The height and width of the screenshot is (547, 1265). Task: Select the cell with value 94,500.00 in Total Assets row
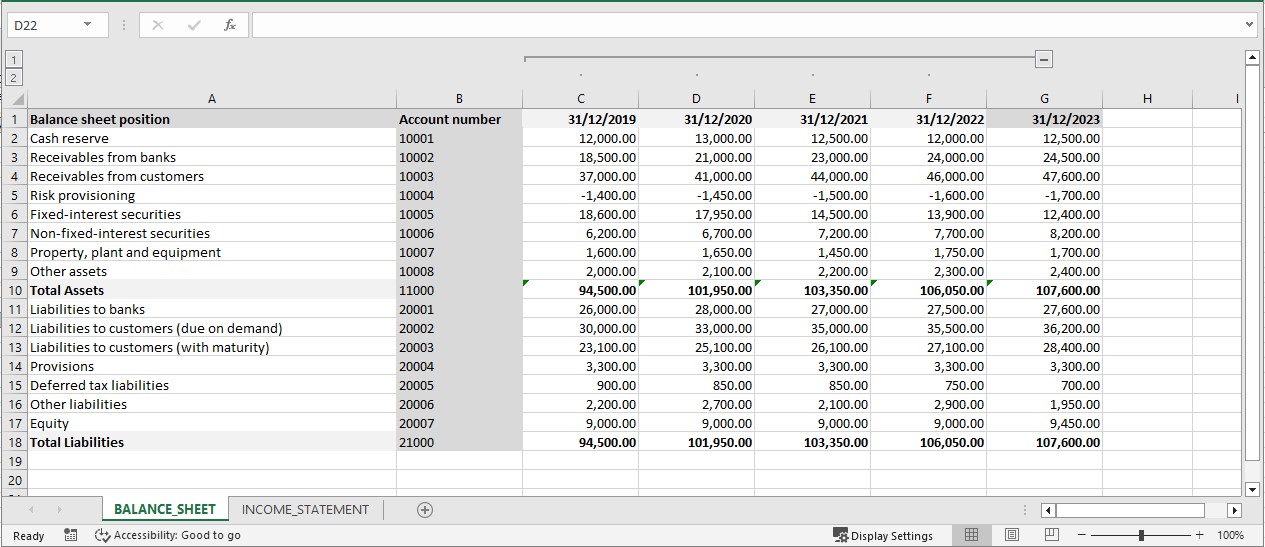coord(580,290)
